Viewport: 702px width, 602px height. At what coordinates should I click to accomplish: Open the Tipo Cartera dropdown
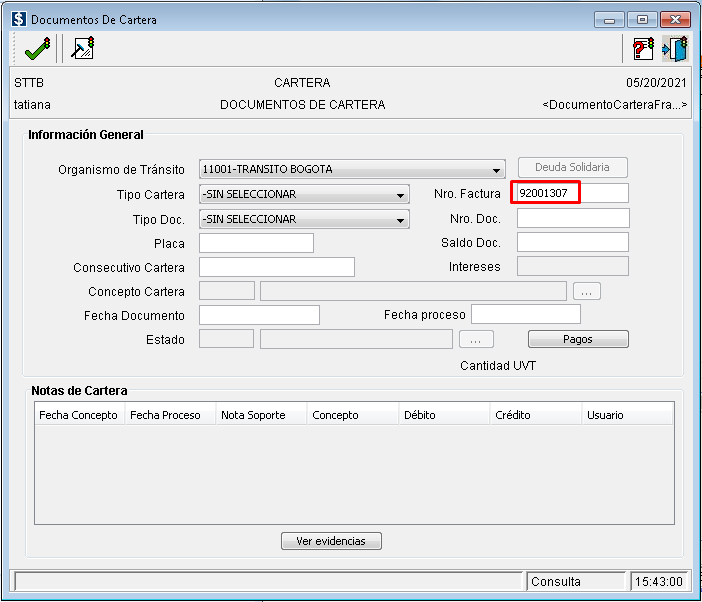[x=401, y=195]
